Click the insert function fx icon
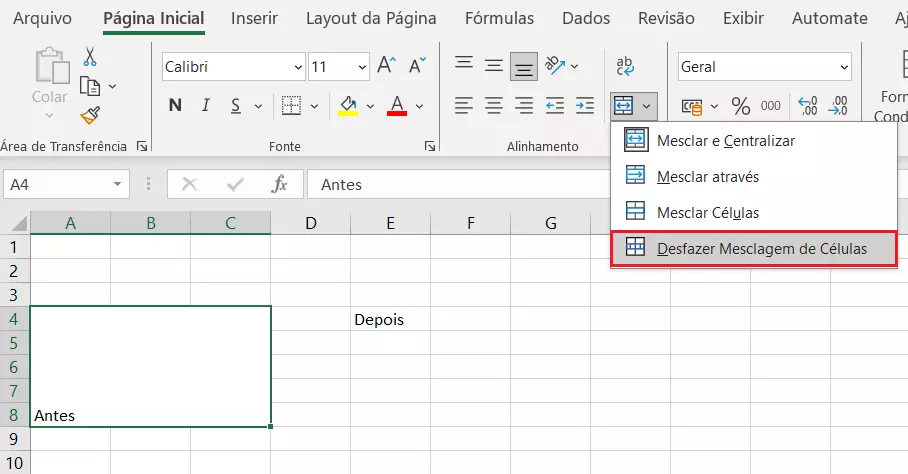 tap(279, 185)
